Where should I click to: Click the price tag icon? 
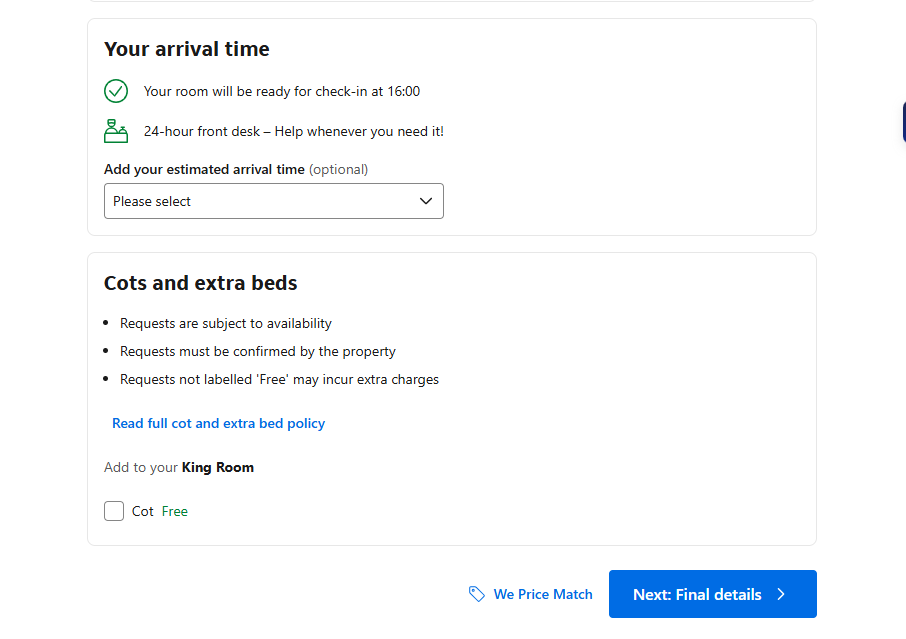point(477,594)
